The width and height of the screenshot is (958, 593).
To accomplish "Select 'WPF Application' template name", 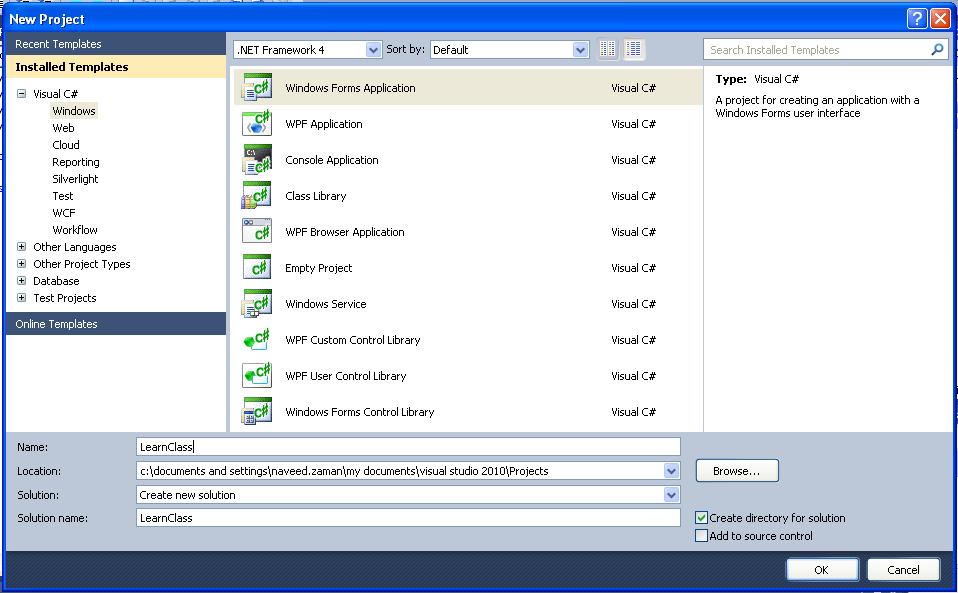I will click(324, 124).
